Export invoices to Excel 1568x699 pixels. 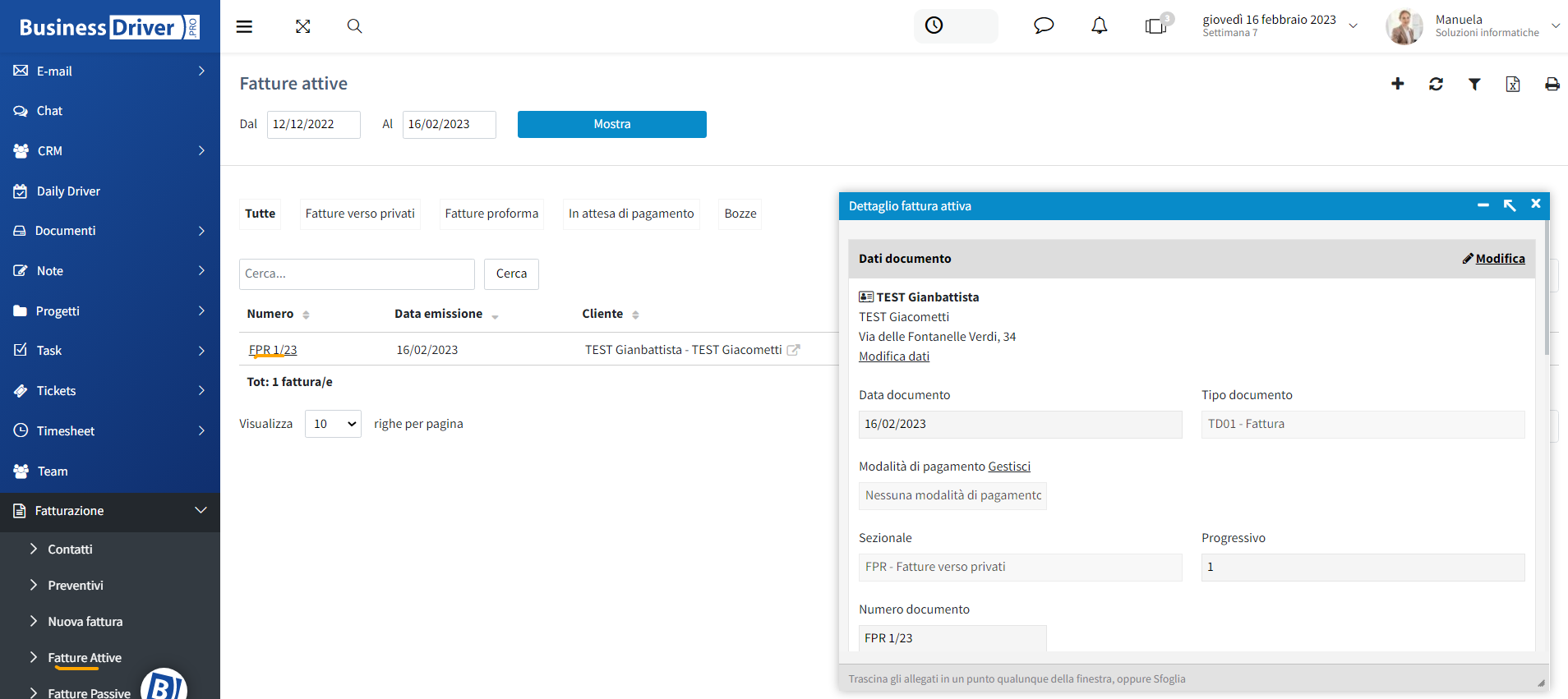(x=1513, y=84)
